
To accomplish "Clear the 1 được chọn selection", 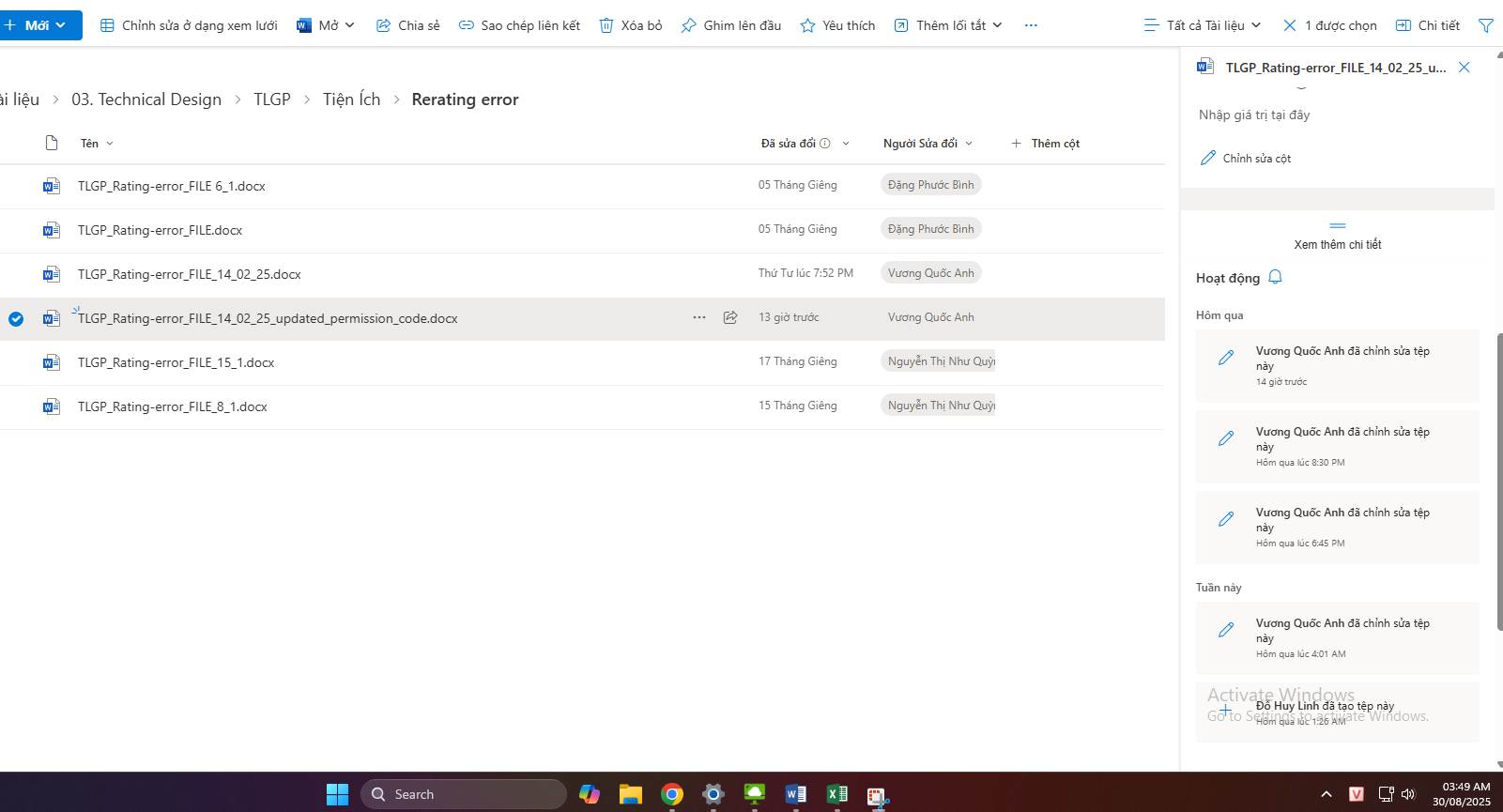I will pos(1290,25).
